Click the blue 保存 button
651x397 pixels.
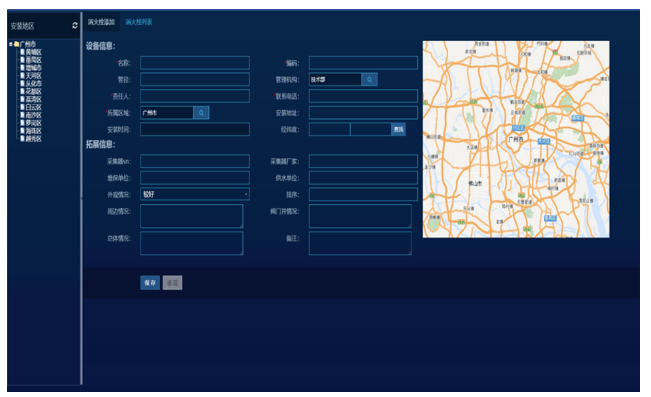[150, 283]
